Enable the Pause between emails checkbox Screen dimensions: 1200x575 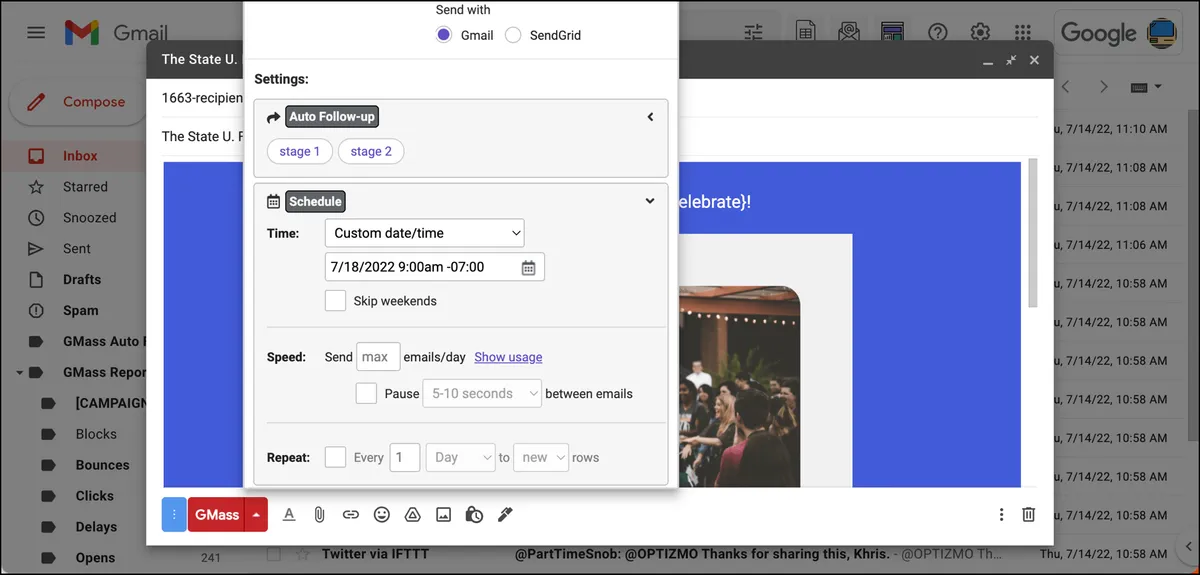click(366, 393)
